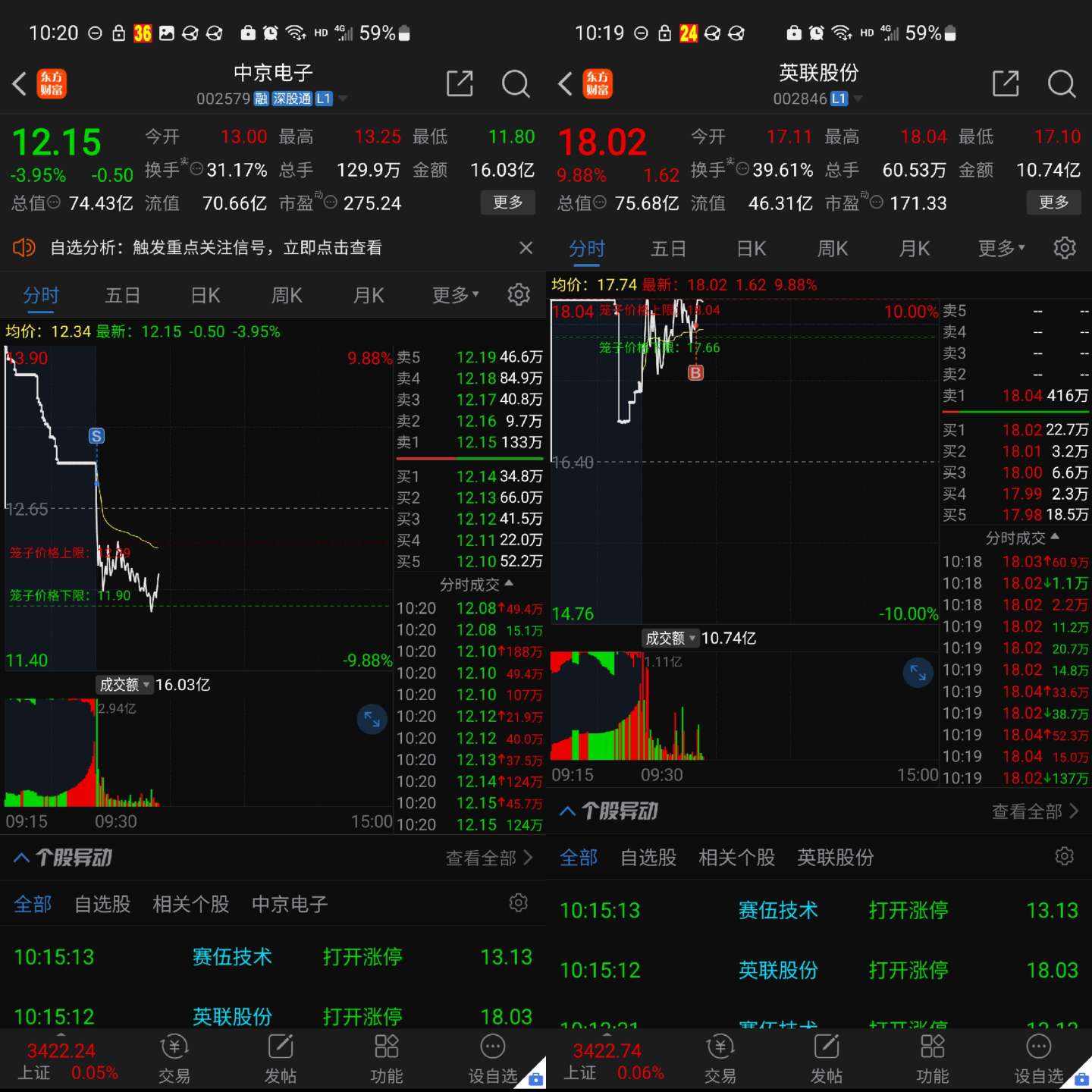Toggle 换手 circle indicator on 英联股份
Viewport: 1092px width, 1092px height.
point(742,169)
